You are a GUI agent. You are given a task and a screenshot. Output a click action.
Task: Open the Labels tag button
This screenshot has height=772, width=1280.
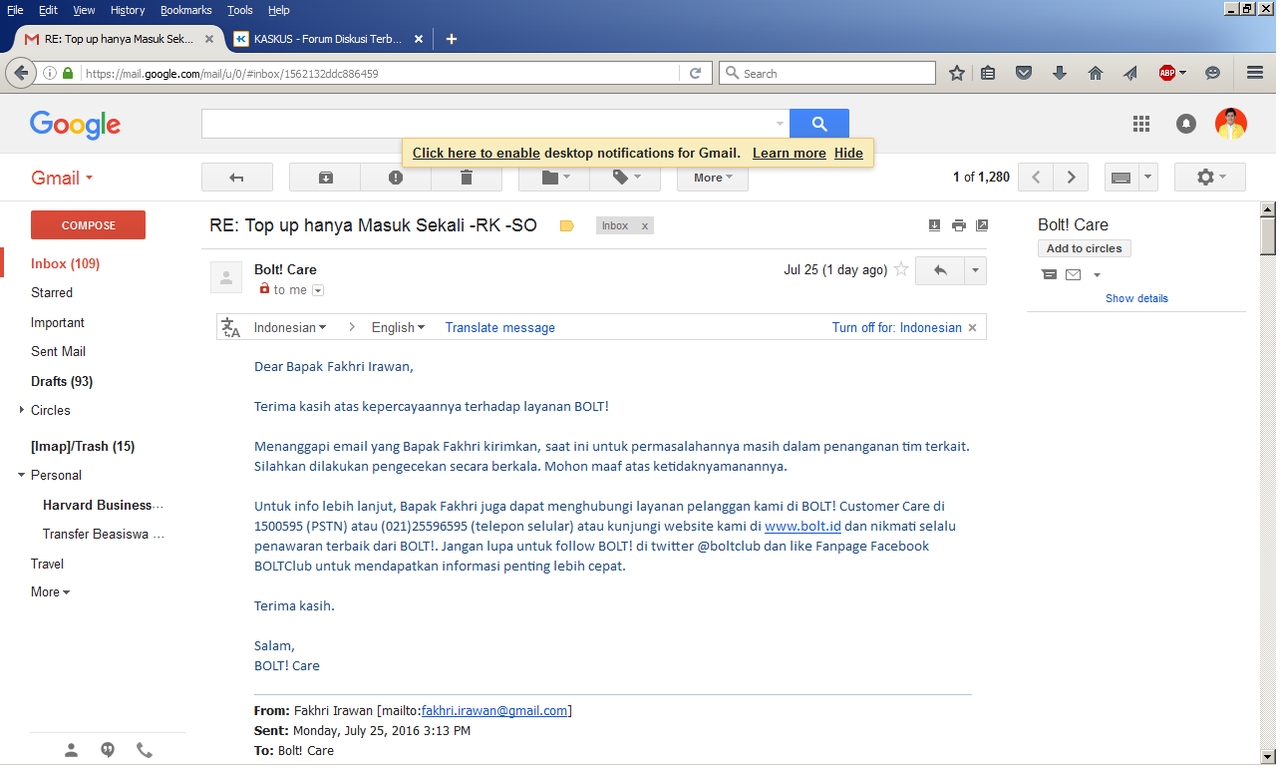click(x=625, y=177)
